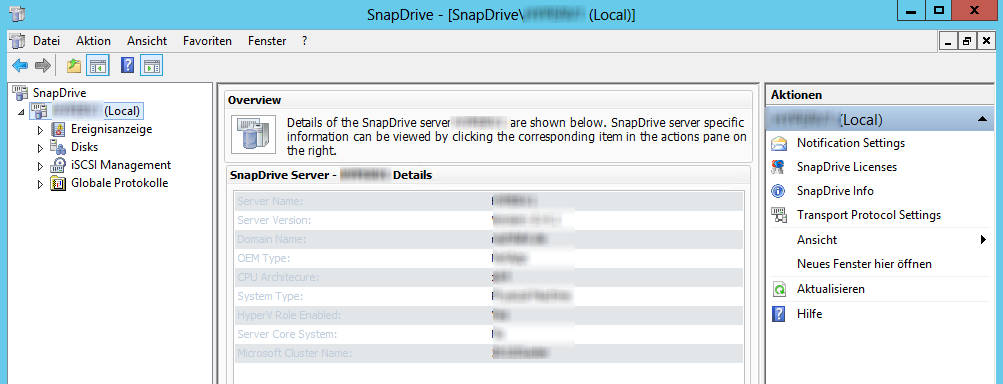Click the OEM Type row label
The width and height of the screenshot is (1003, 384).
pyautogui.click(x=264, y=259)
